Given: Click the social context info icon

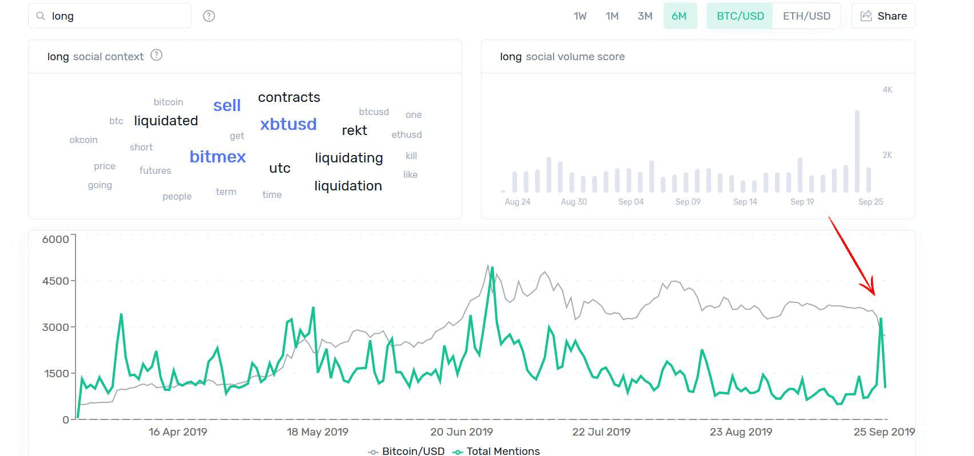Looking at the screenshot, I should (156, 56).
